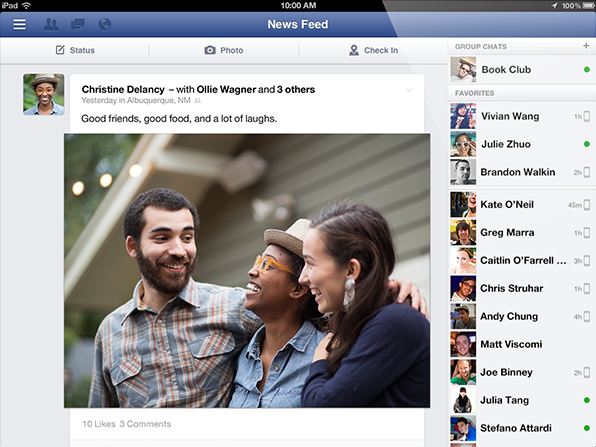The width and height of the screenshot is (596, 447).
Task: Open friend requests icon
Action: [x=51, y=24]
